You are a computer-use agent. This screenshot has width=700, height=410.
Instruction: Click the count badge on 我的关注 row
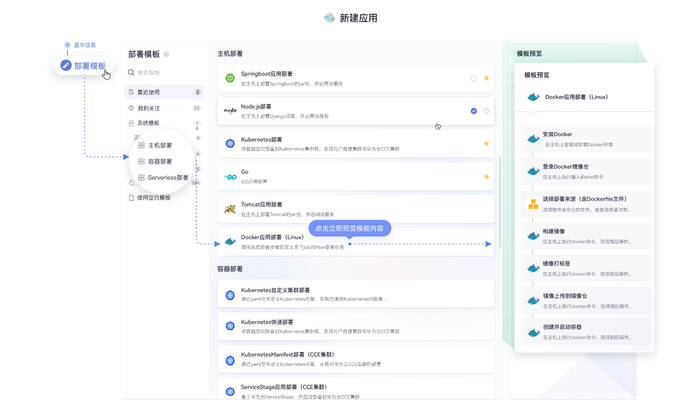pos(196,108)
